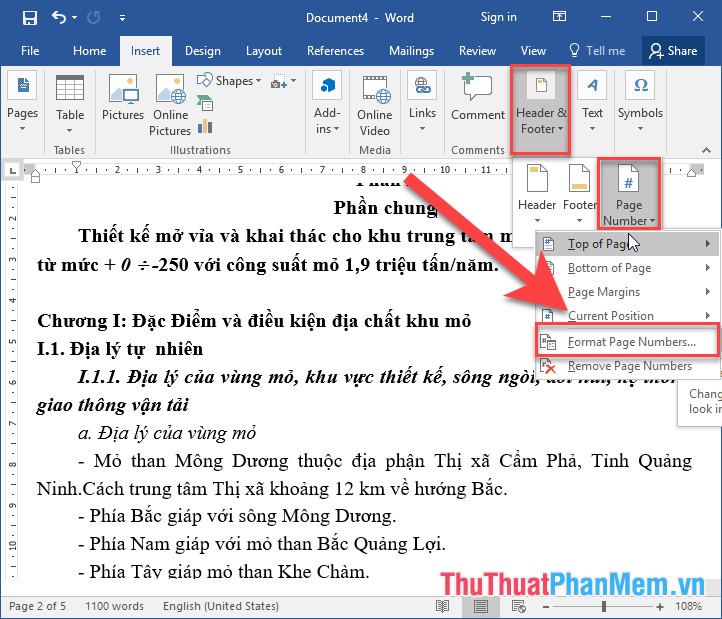The image size is (722, 619).
Task: Click the 'Phần chung' title text
Action: click(386, 208)
